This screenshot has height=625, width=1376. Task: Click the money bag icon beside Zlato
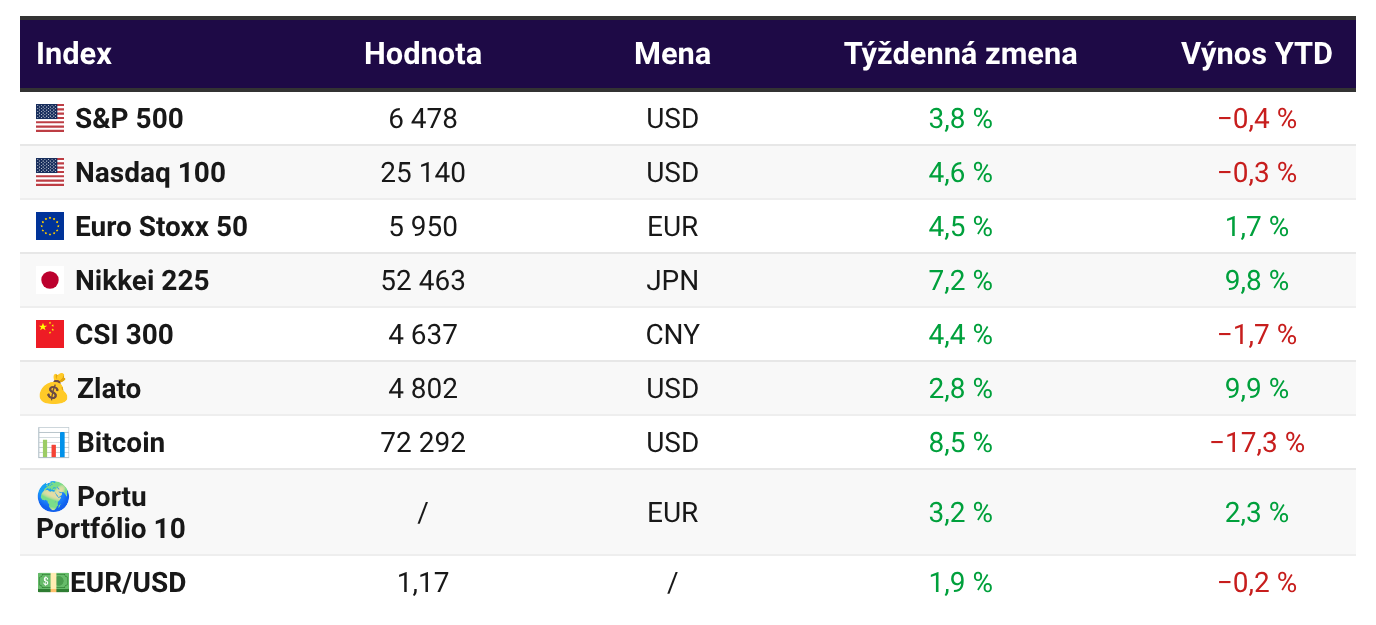[x=53, y=388]
